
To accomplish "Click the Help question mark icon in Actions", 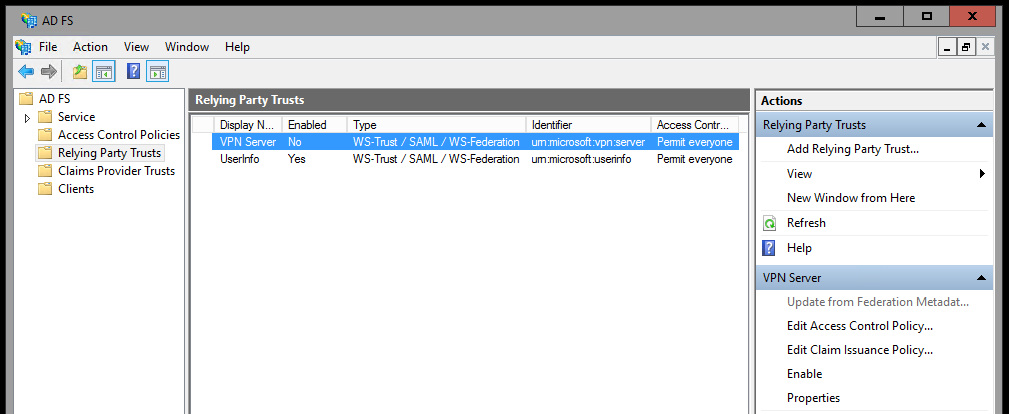I will pyautogui.click(x=769, y=248).
